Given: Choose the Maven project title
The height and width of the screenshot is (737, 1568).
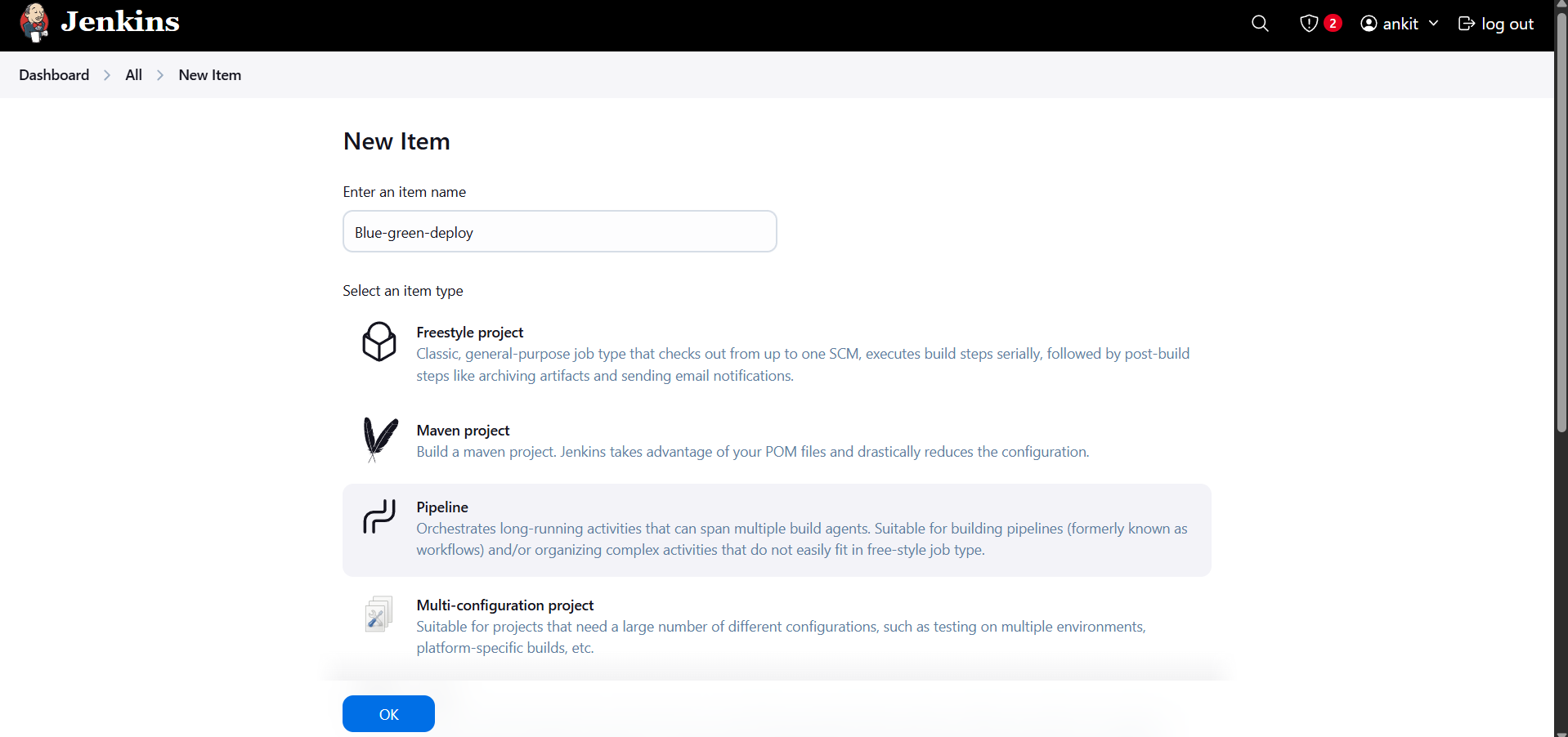Looking at the screenshot, I should pos(463,431).
